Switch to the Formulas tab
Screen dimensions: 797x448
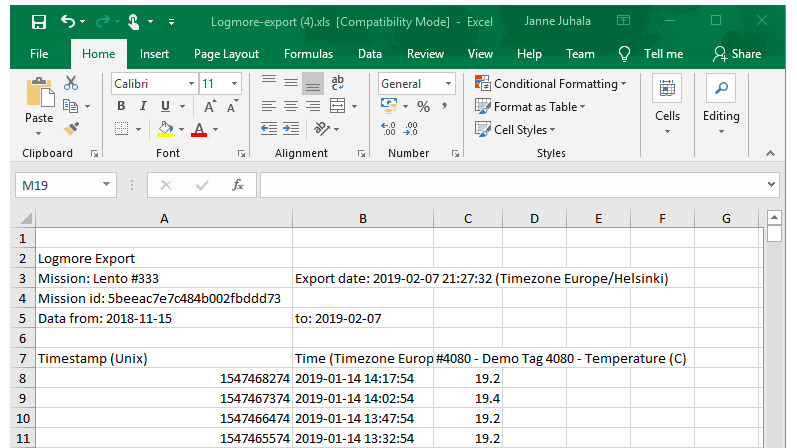309,54
